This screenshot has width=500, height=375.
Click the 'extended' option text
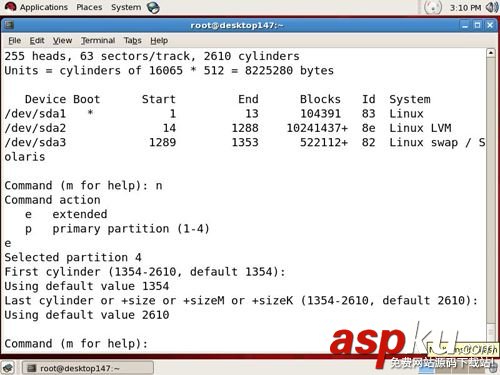80,214
